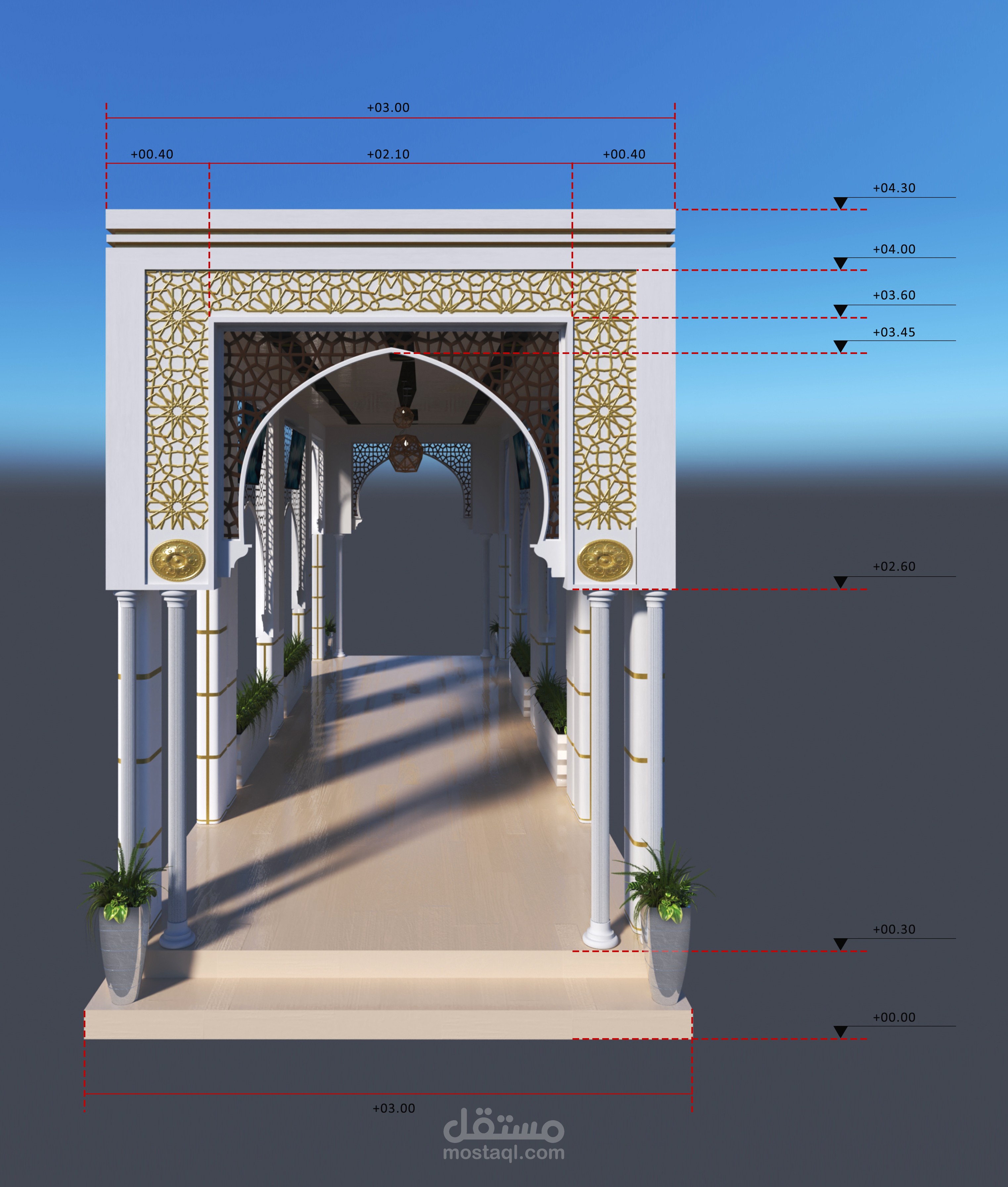
Task: Click the +02.60 level marker triangle
Action: pos(840,582)
